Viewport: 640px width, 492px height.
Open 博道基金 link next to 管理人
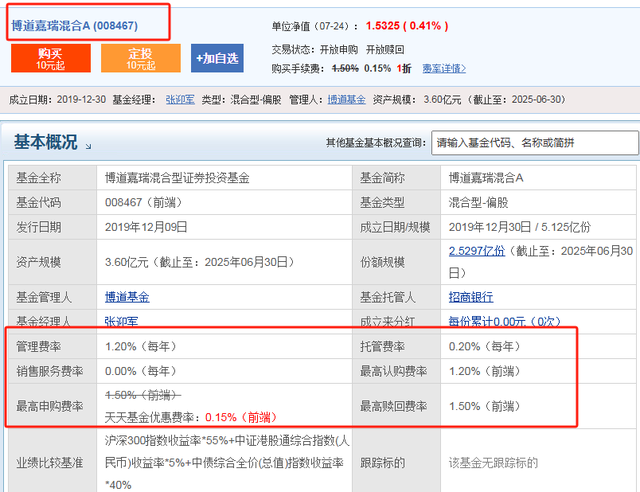pos(347,99)
